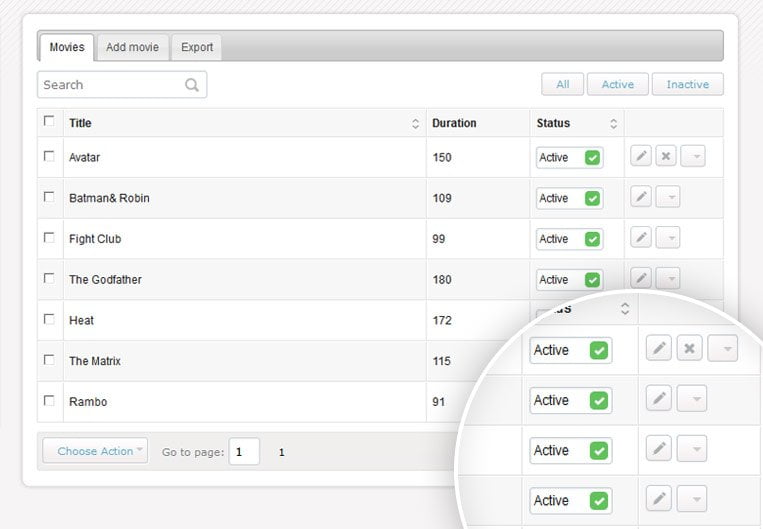Viewport: 763px width, 529px height.
Task: Click duration value 150 for Avatar
Action: (x=442, y=158)
